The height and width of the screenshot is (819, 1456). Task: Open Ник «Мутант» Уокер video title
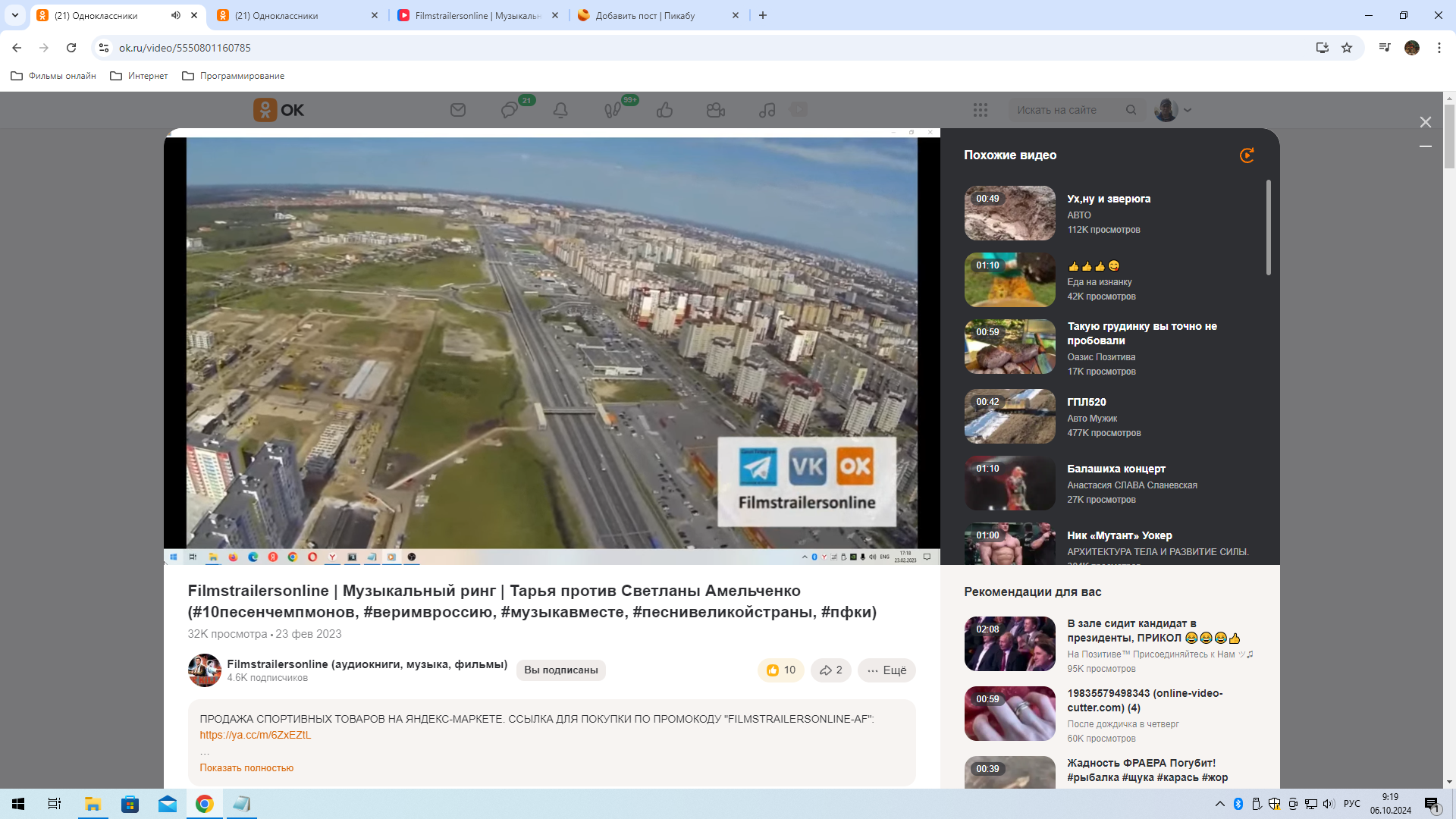[1119, 535]
